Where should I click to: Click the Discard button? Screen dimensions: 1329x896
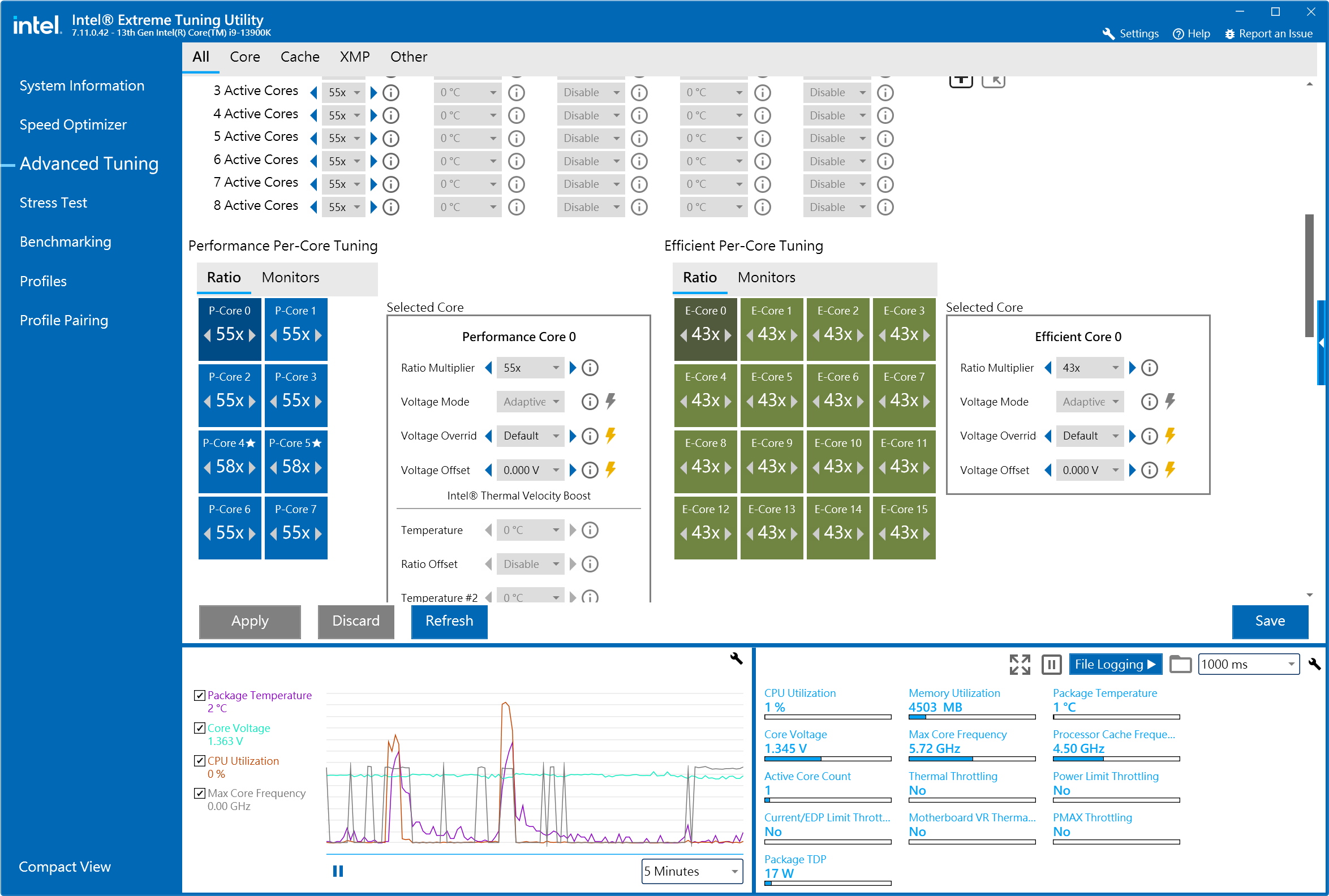[356, 621]
